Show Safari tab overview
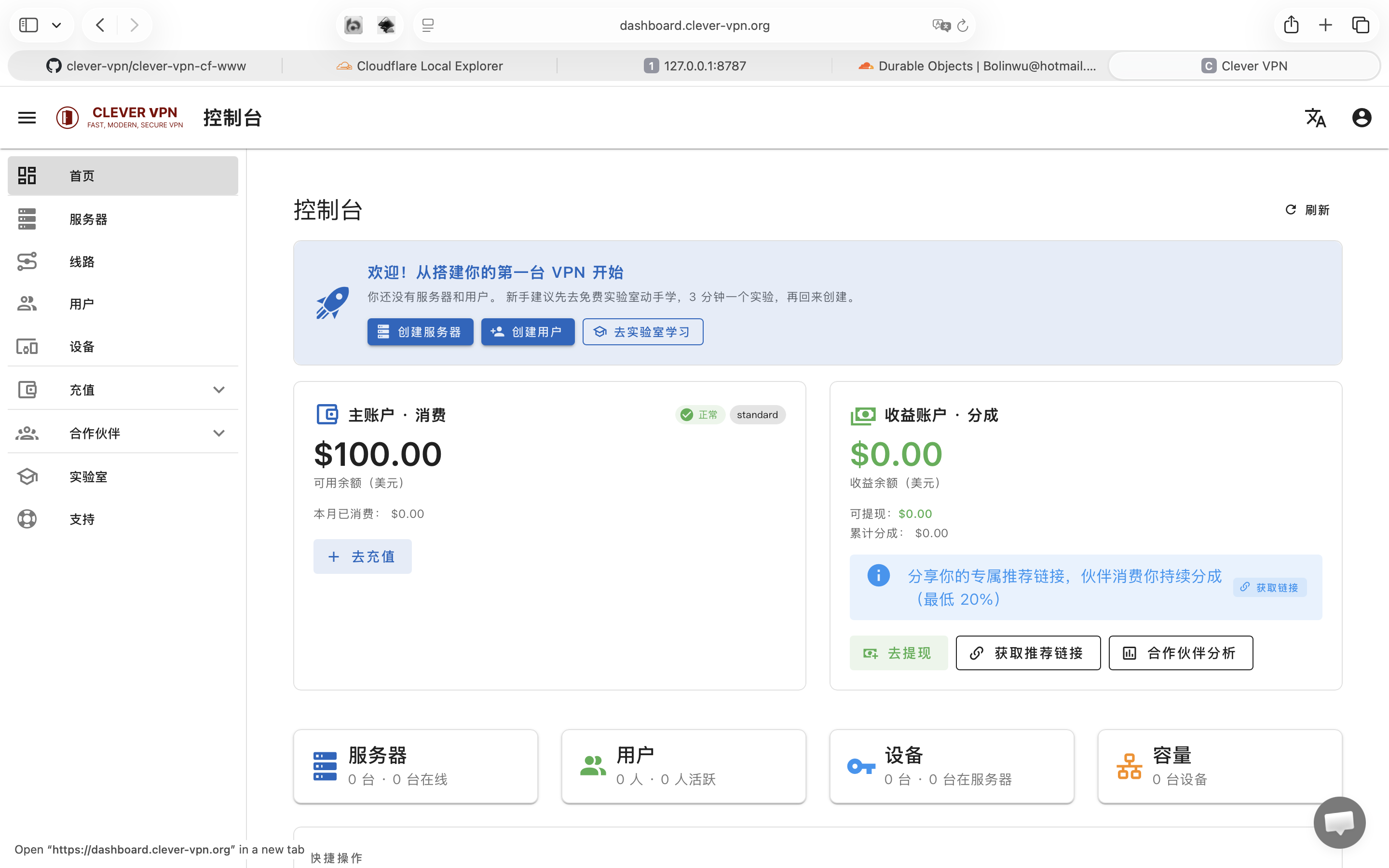 point(1360,25)
